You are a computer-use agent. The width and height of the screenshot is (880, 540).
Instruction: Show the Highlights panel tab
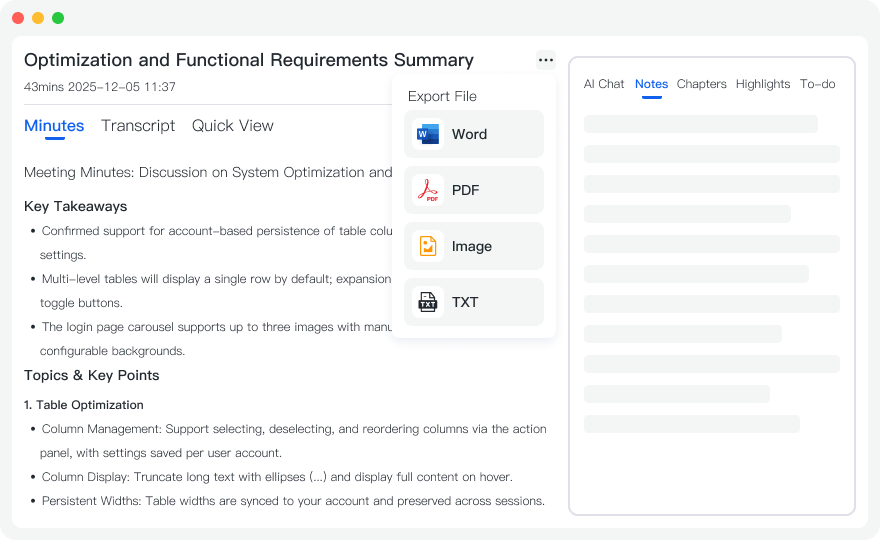(x=763, y=84)
